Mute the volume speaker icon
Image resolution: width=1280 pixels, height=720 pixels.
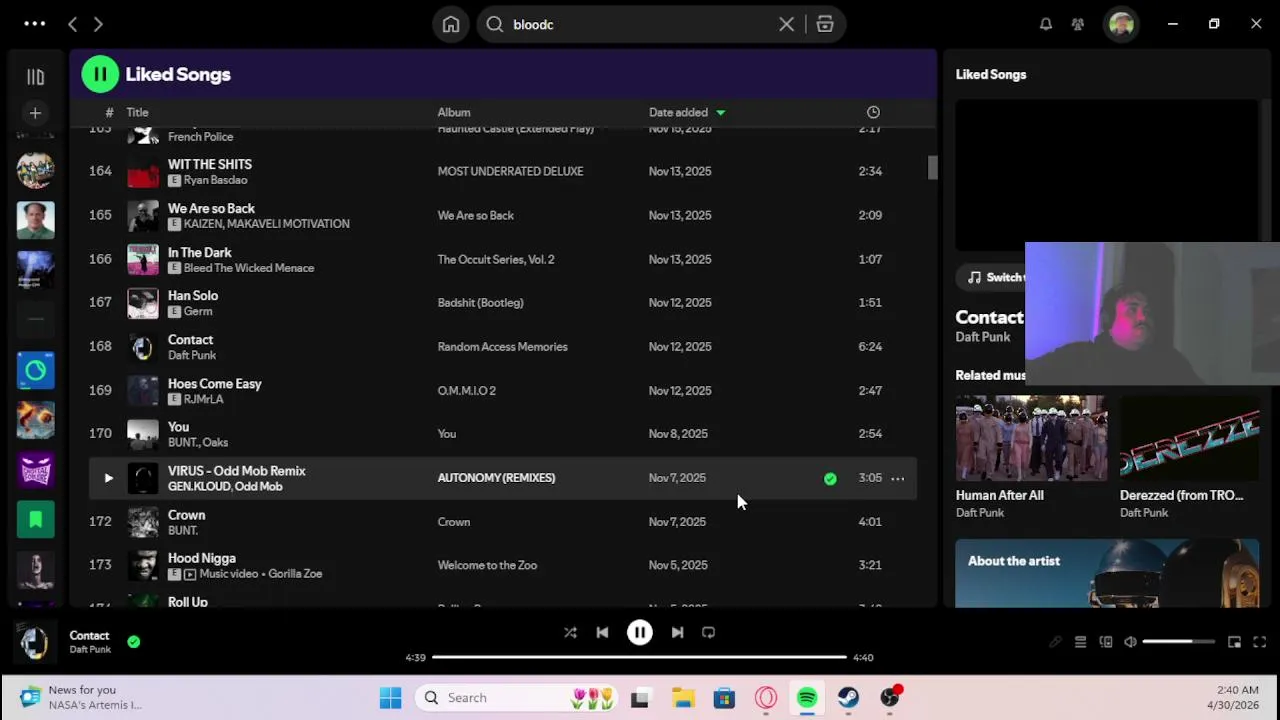[x=1130, y=642]
